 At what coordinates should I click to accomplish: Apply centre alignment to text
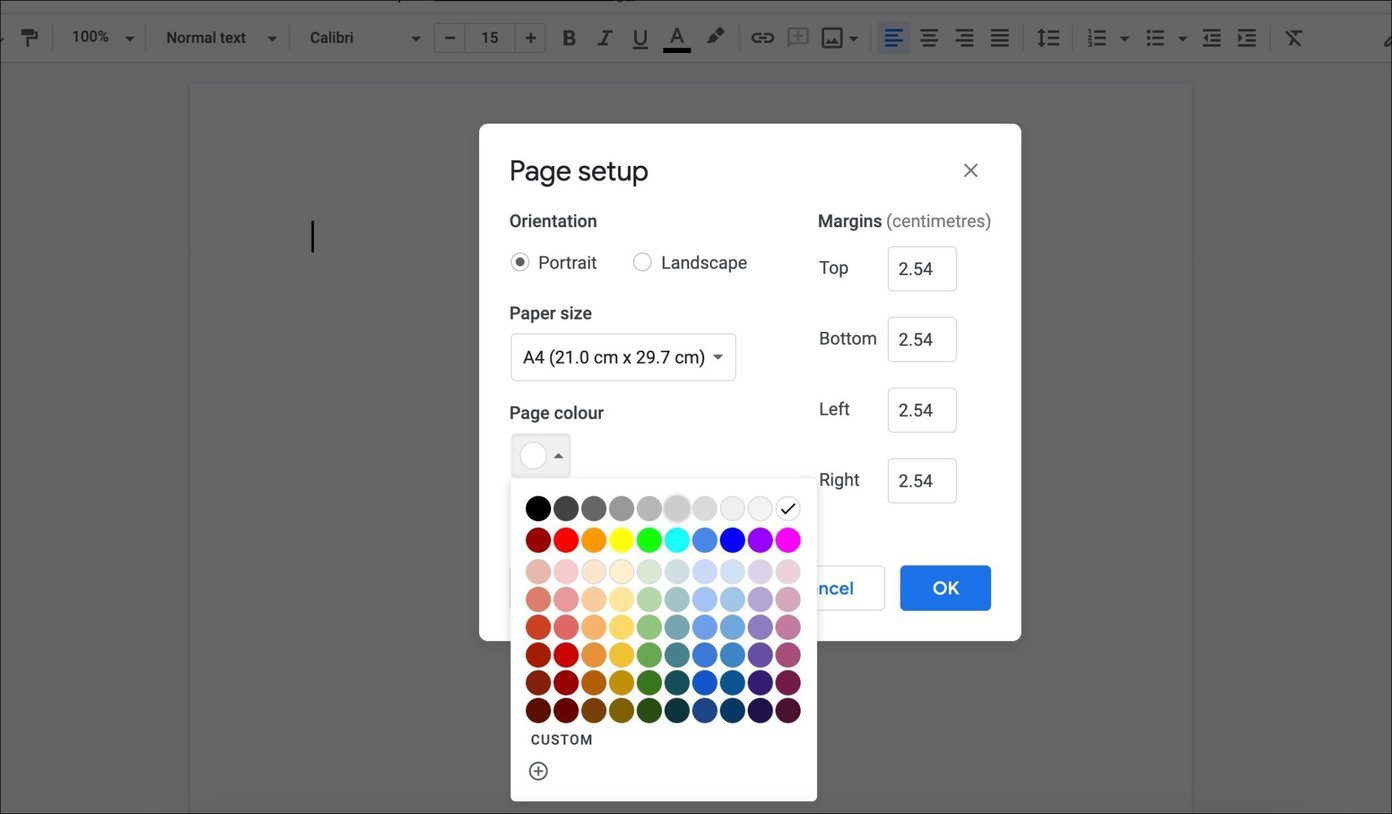(x=929, y=38)
